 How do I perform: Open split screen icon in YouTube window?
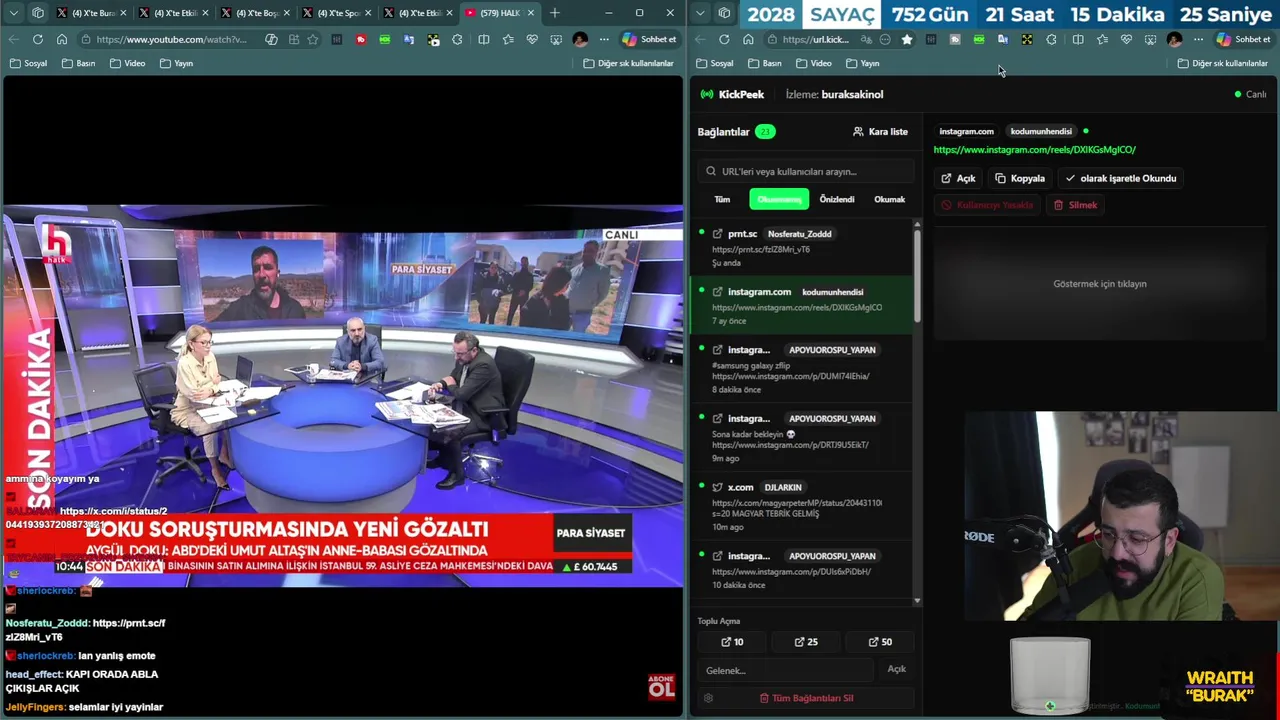point(483,39)
